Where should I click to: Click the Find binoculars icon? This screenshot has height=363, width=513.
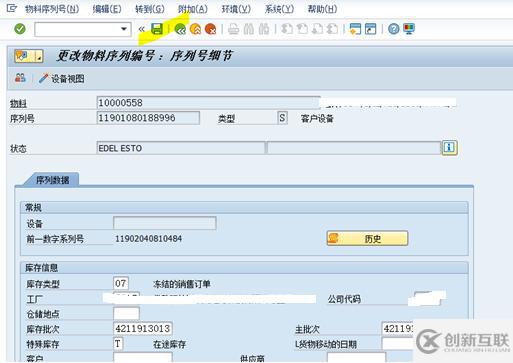click(x=249, y=29)
